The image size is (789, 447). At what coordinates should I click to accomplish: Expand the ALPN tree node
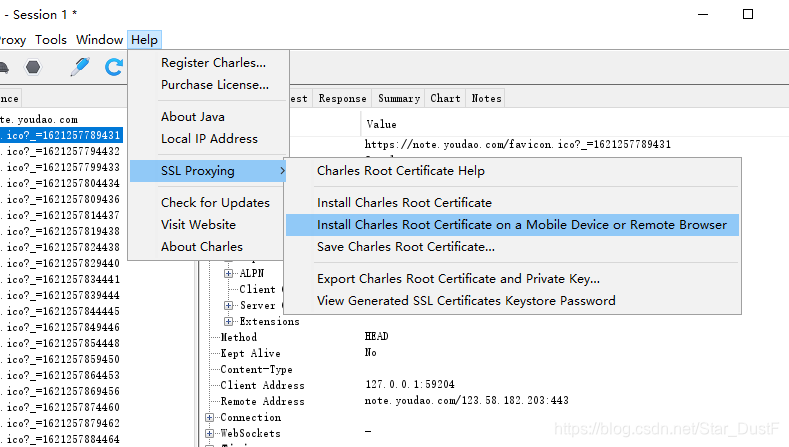pos(228,273)
